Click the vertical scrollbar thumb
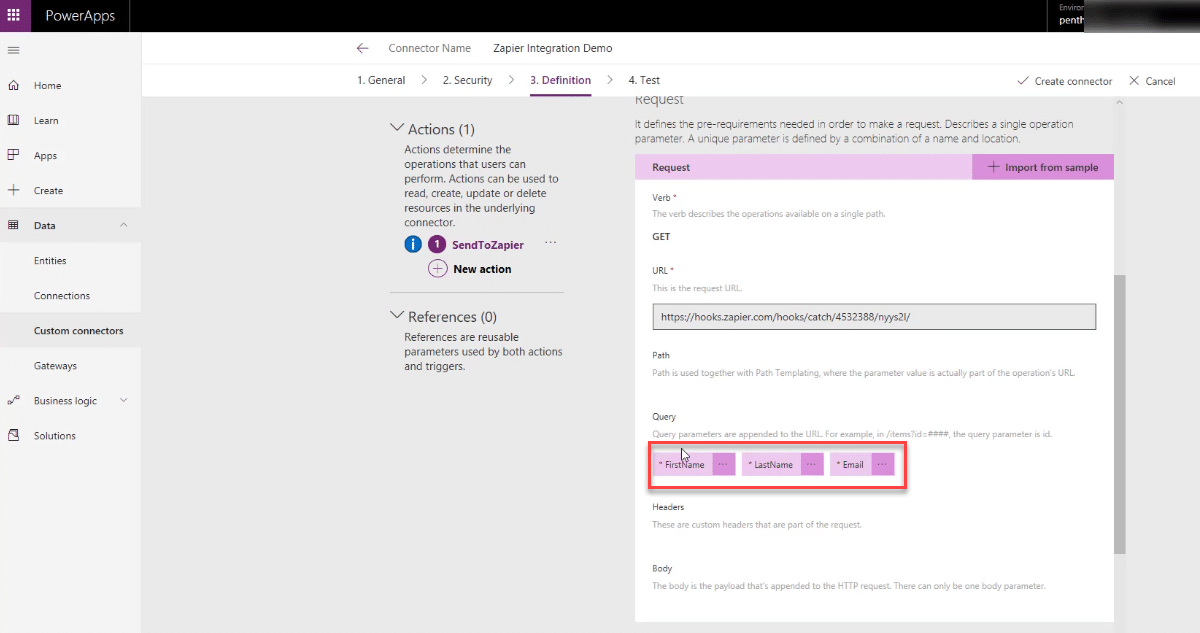This screenshot has width=1200, height=633. pos(1120,414)
